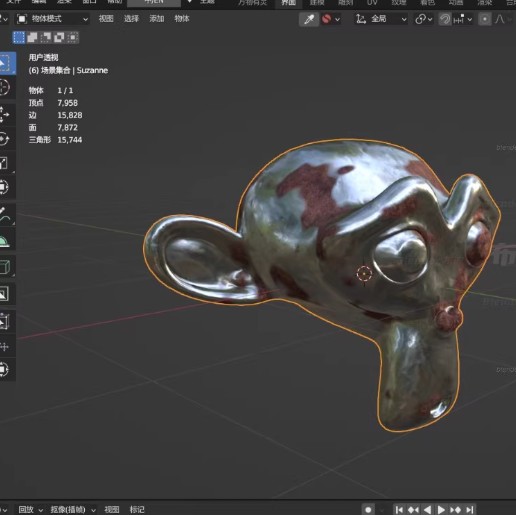Click the 边 15,828 statistic
Viewport: 516px width, 515px height.
[x=55, y=115]
